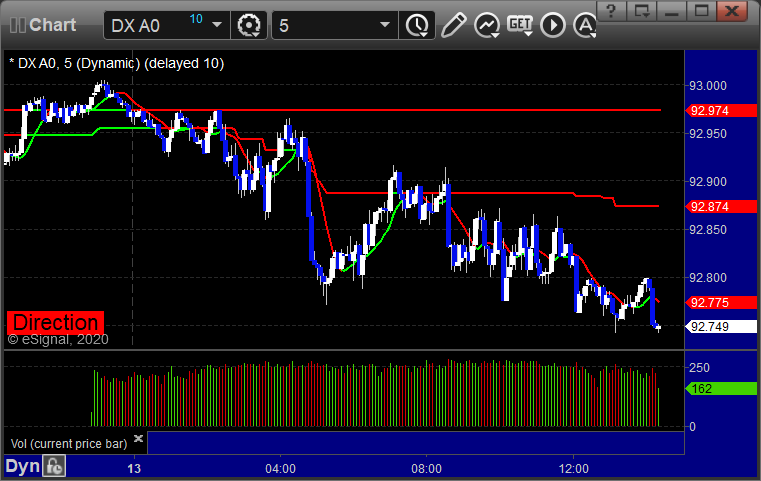
Task: Click the 93.000 price axis label
Action: coord(708,86)
